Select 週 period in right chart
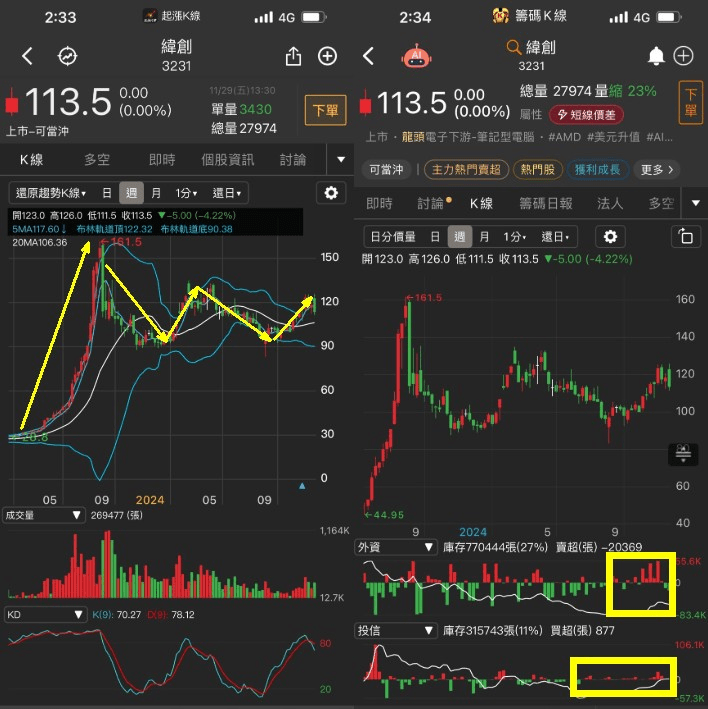Viewport: 708px width, 709px height. click(x=459, y=236)
